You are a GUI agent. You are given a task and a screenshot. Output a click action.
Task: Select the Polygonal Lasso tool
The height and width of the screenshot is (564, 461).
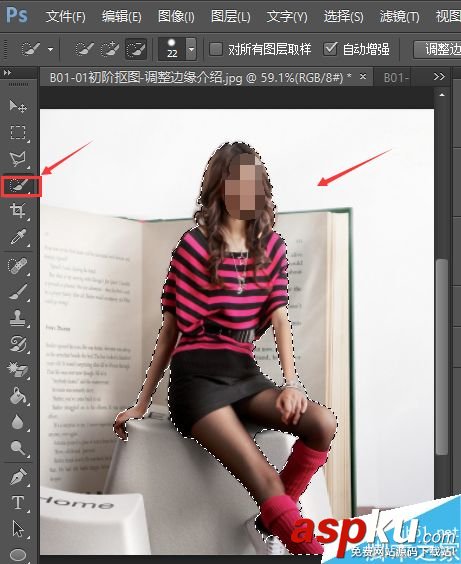tap(18, 159)
